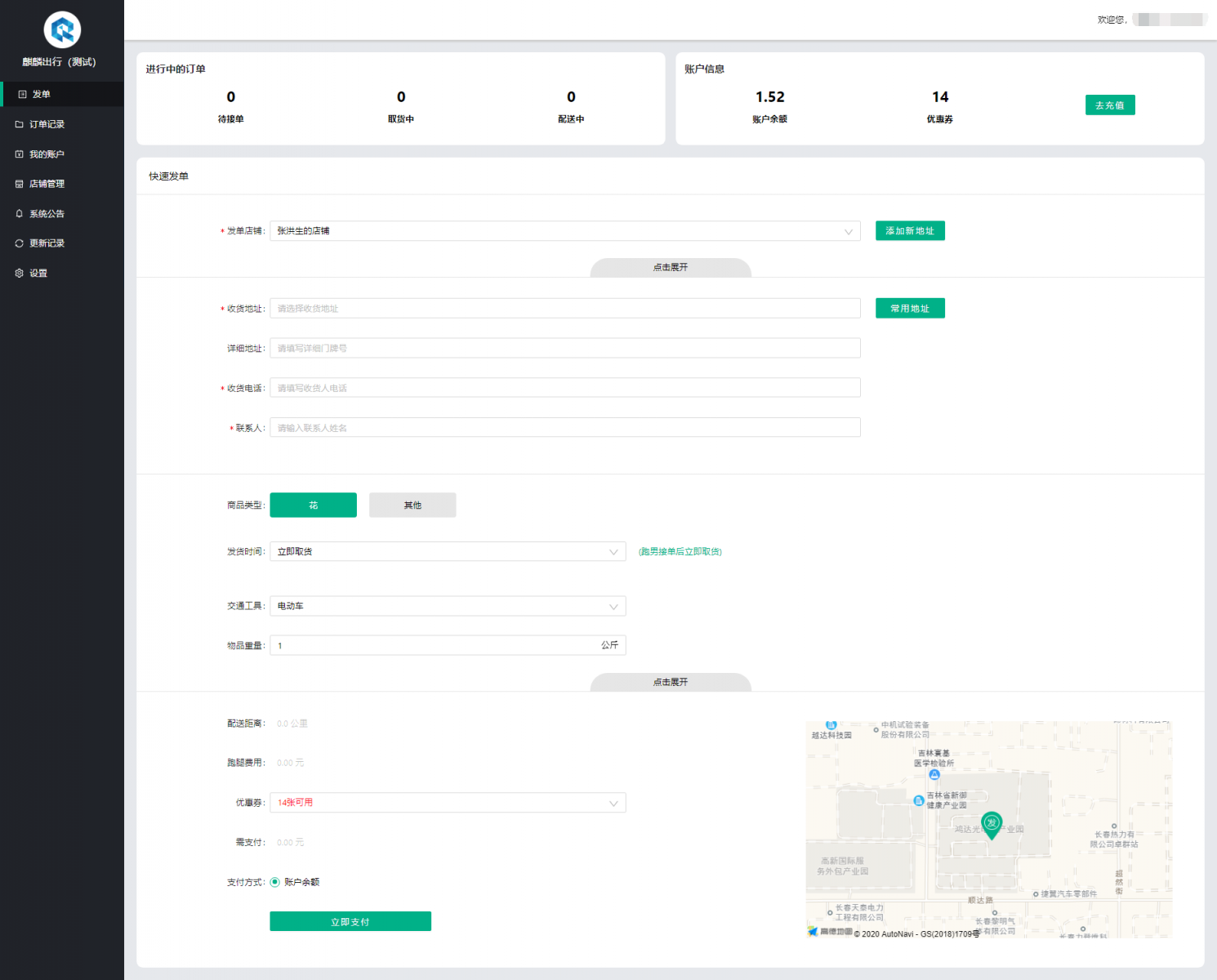The width and height of the screenshot is (1217, 980).
Task: Expand the 点击展开 section under store selector
Action: [x=670, y=268]
